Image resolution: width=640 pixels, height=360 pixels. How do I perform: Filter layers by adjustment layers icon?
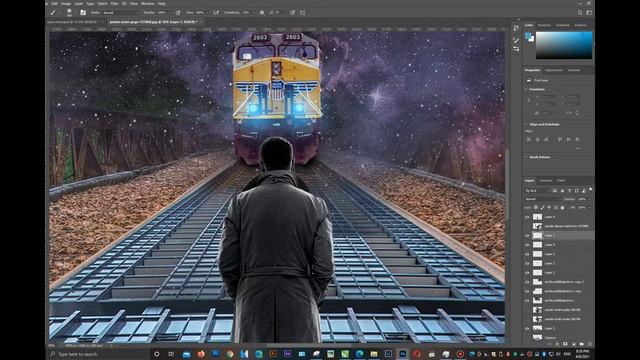coord(562,191)
